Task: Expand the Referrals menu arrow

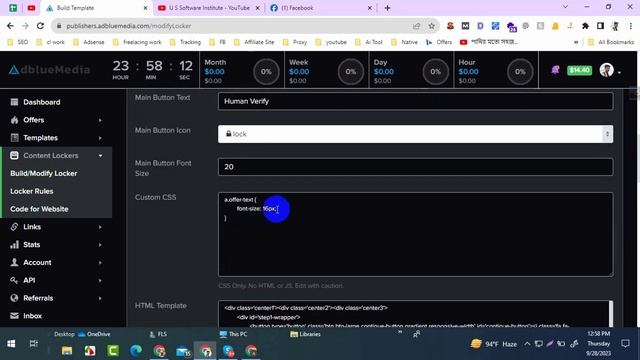Action: tap(100, 298)
